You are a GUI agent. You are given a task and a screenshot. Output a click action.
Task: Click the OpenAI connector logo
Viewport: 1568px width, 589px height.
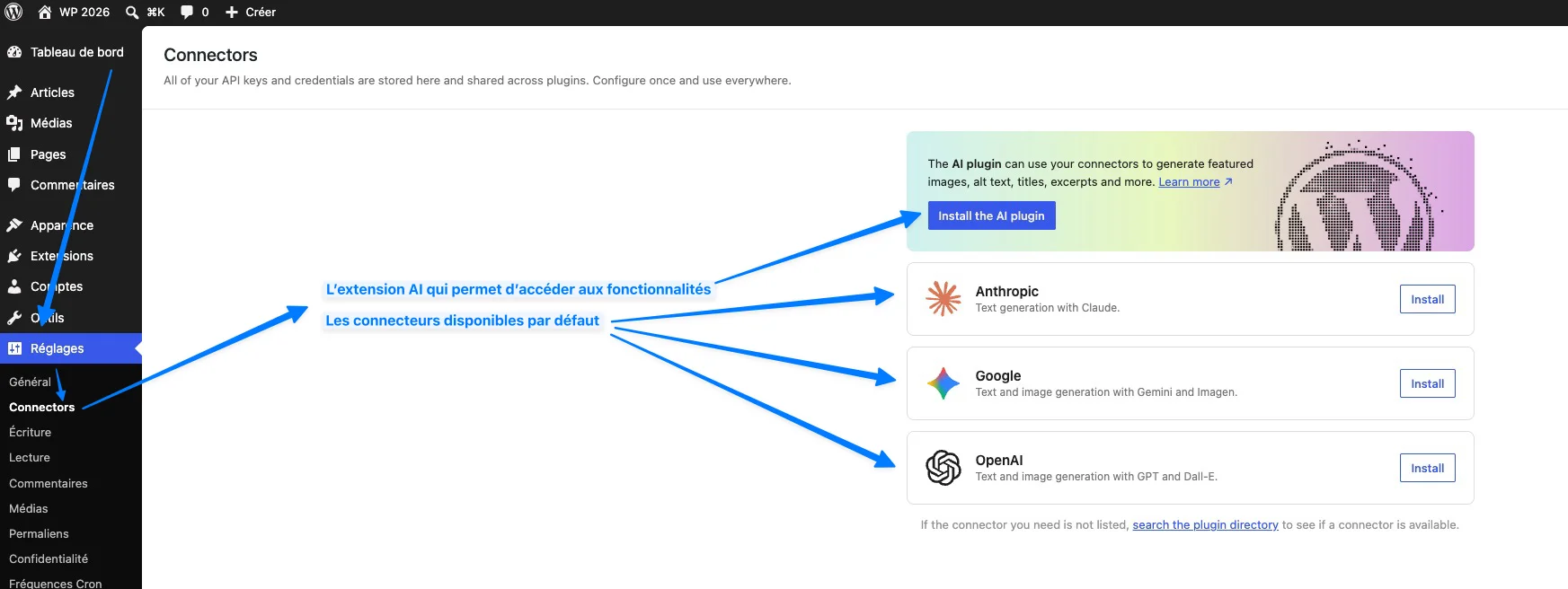(943, 468)
